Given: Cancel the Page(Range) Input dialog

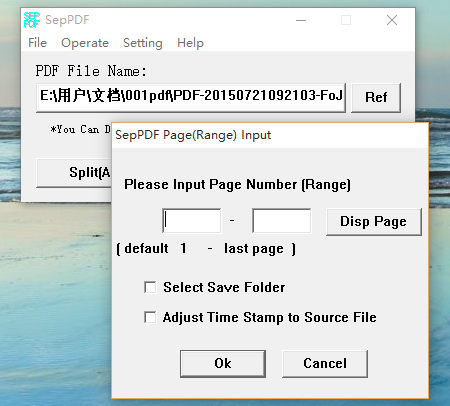Looking at the screenshot, I should pyautogui.click(x=325, y=363).
